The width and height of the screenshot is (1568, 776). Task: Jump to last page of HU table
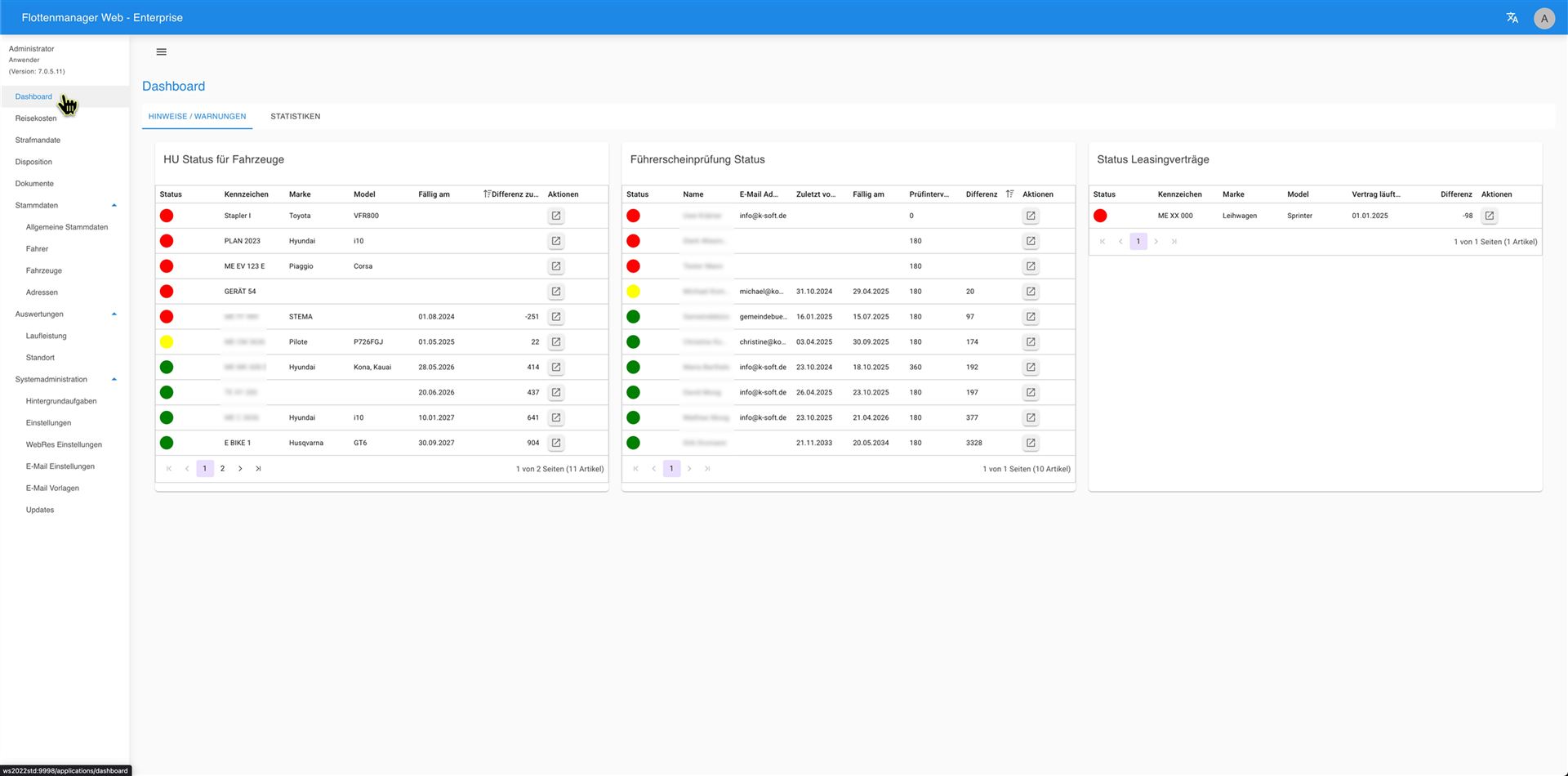(x=258, y=469)
